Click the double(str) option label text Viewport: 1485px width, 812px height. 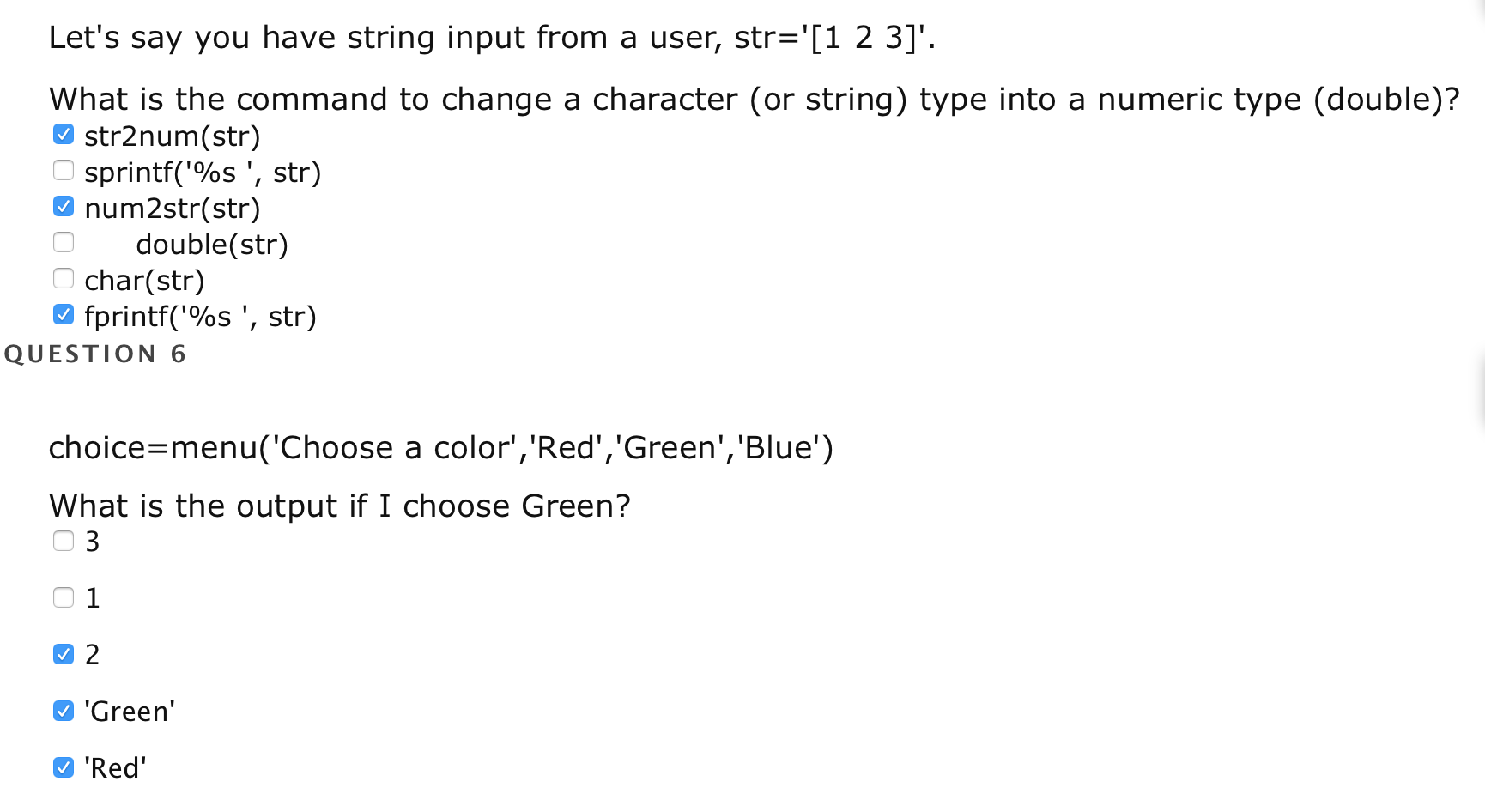click(x=212, y=245)
